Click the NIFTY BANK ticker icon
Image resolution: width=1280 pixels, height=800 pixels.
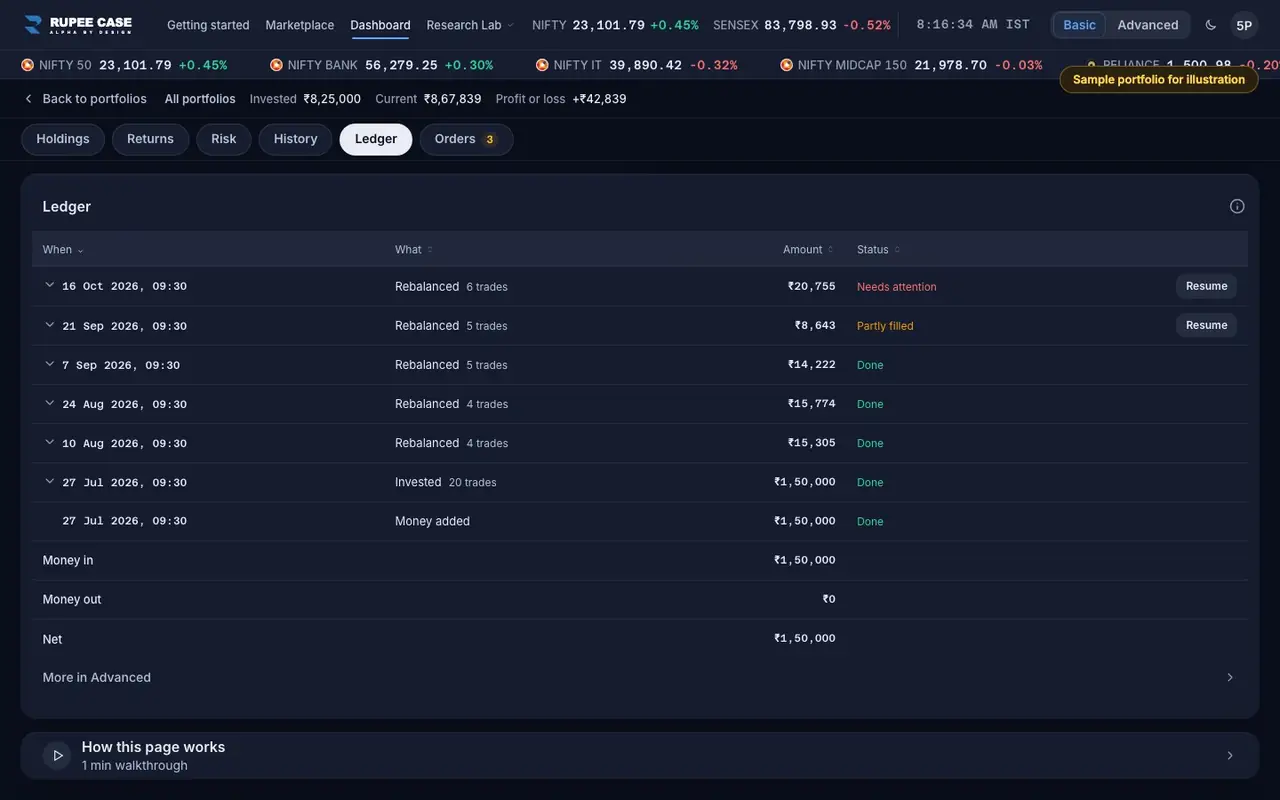[x=276, y=65]
